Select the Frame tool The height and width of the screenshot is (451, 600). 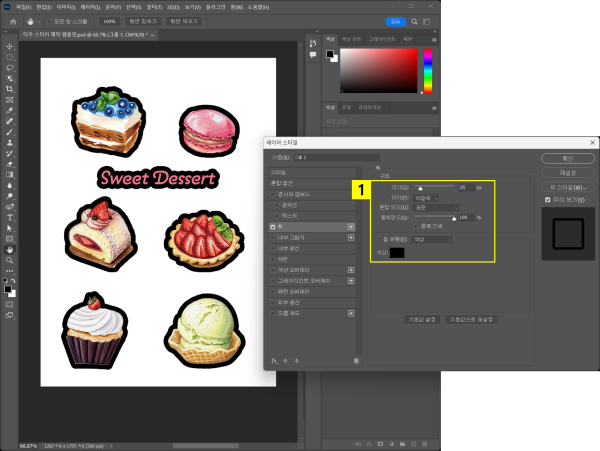(x=10, y=100)
